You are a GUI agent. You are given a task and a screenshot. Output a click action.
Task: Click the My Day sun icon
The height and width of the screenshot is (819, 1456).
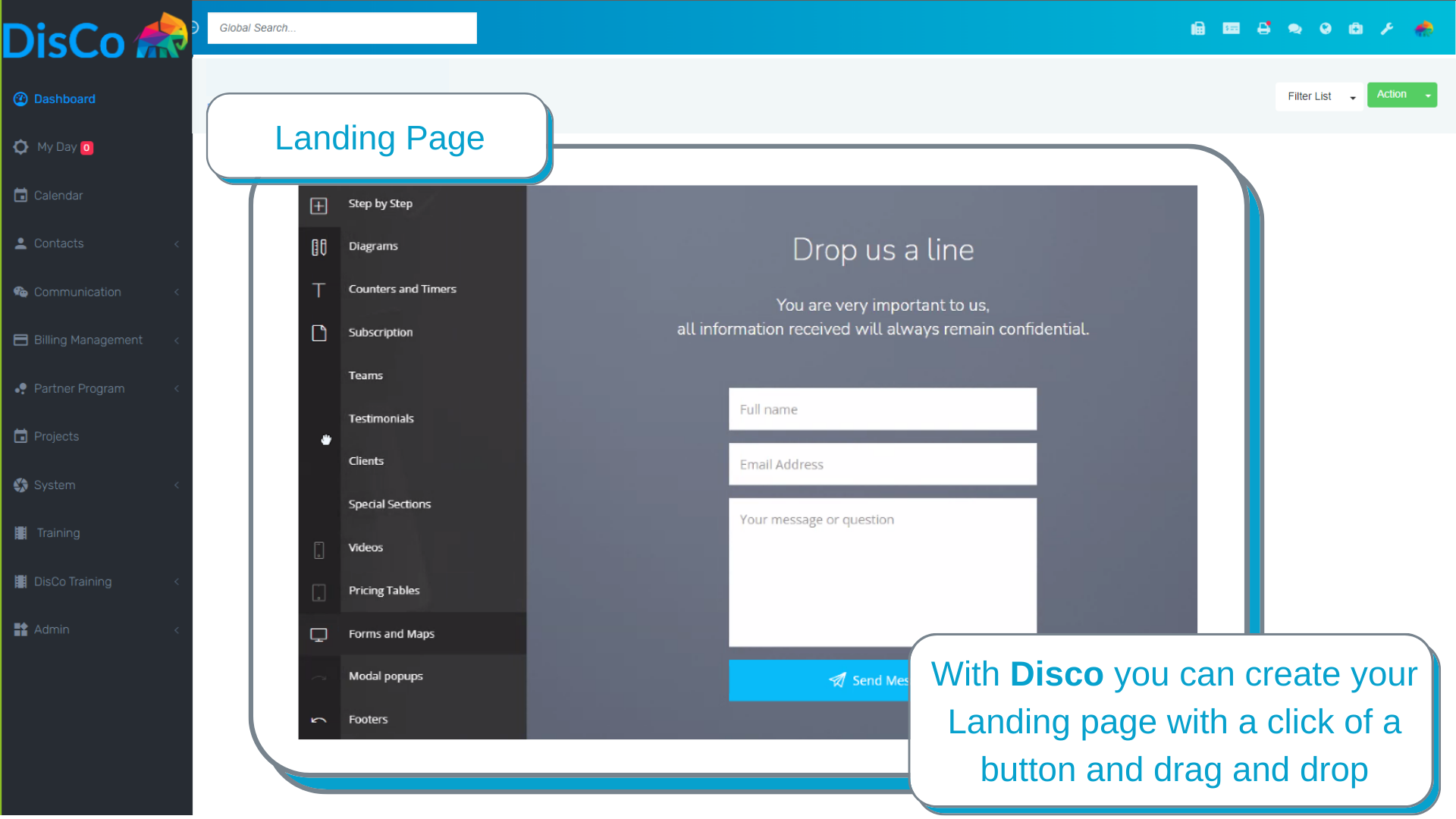coord(20,147)
